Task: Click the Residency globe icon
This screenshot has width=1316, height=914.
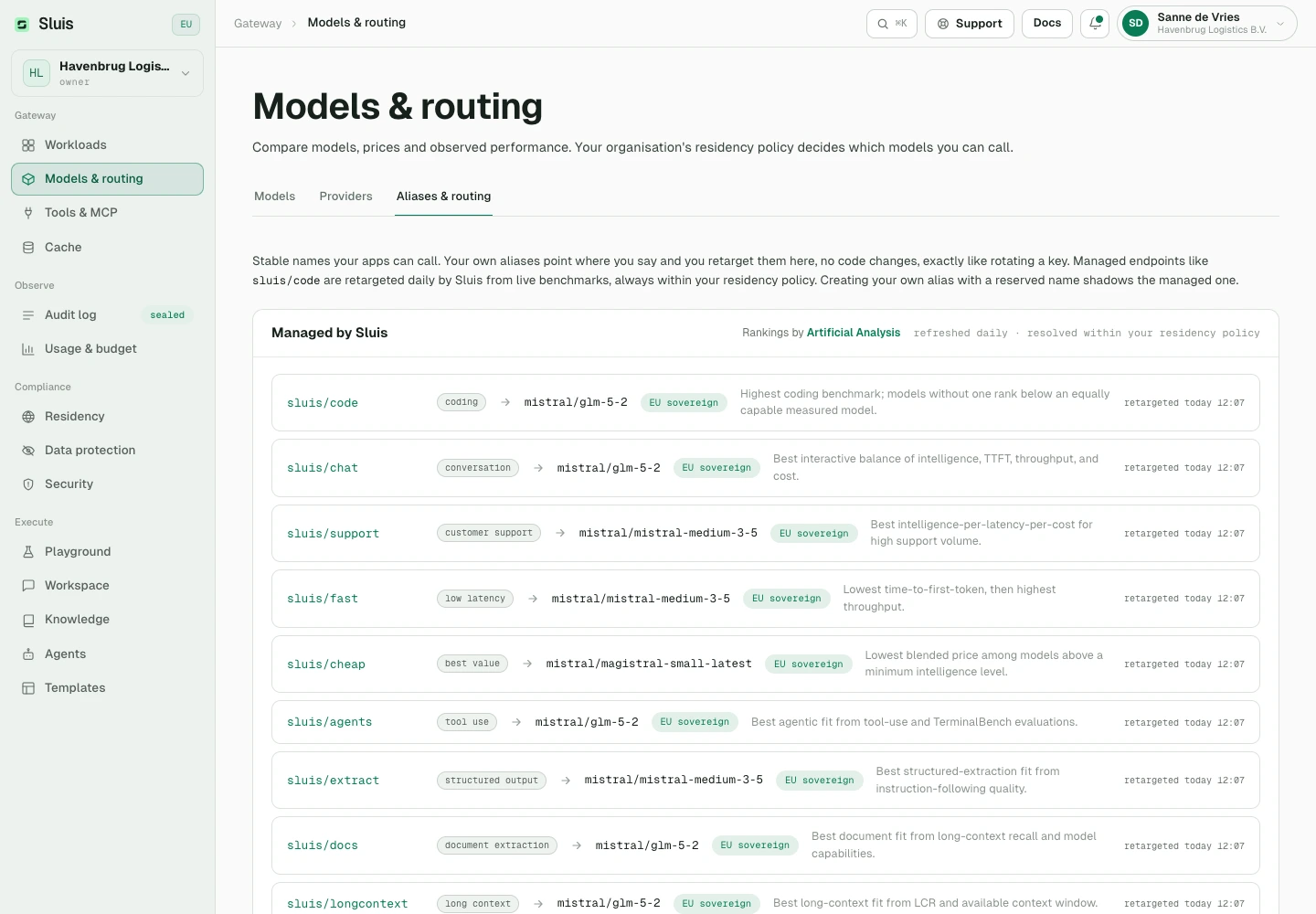Action: (28, 417)
